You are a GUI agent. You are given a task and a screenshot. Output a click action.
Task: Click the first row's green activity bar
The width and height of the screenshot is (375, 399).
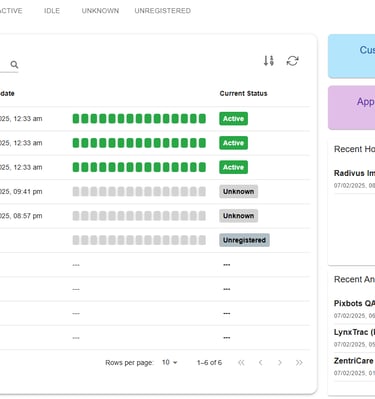(139, 119)
